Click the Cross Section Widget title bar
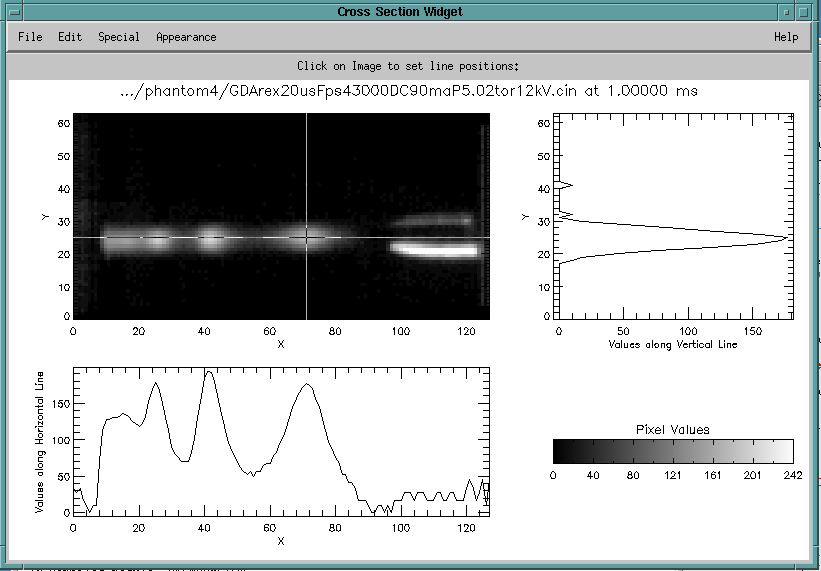821x571 pixels. (400, 12)
